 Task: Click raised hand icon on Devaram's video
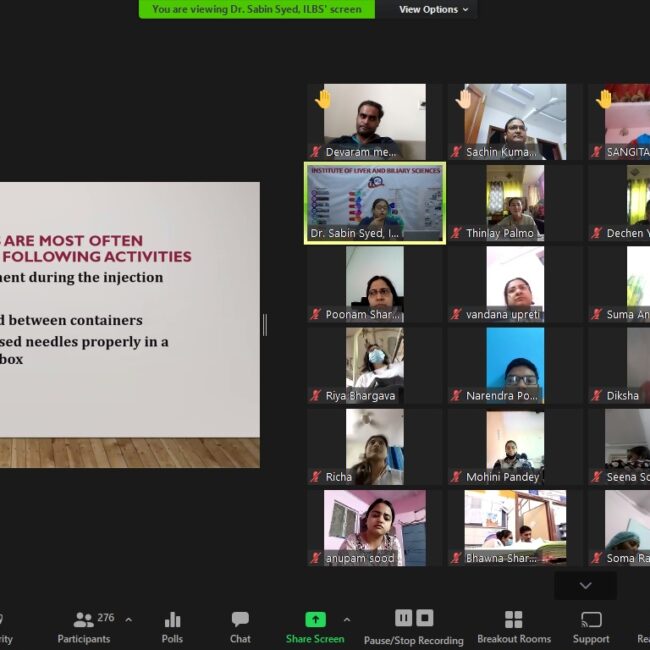click(323, 99)
